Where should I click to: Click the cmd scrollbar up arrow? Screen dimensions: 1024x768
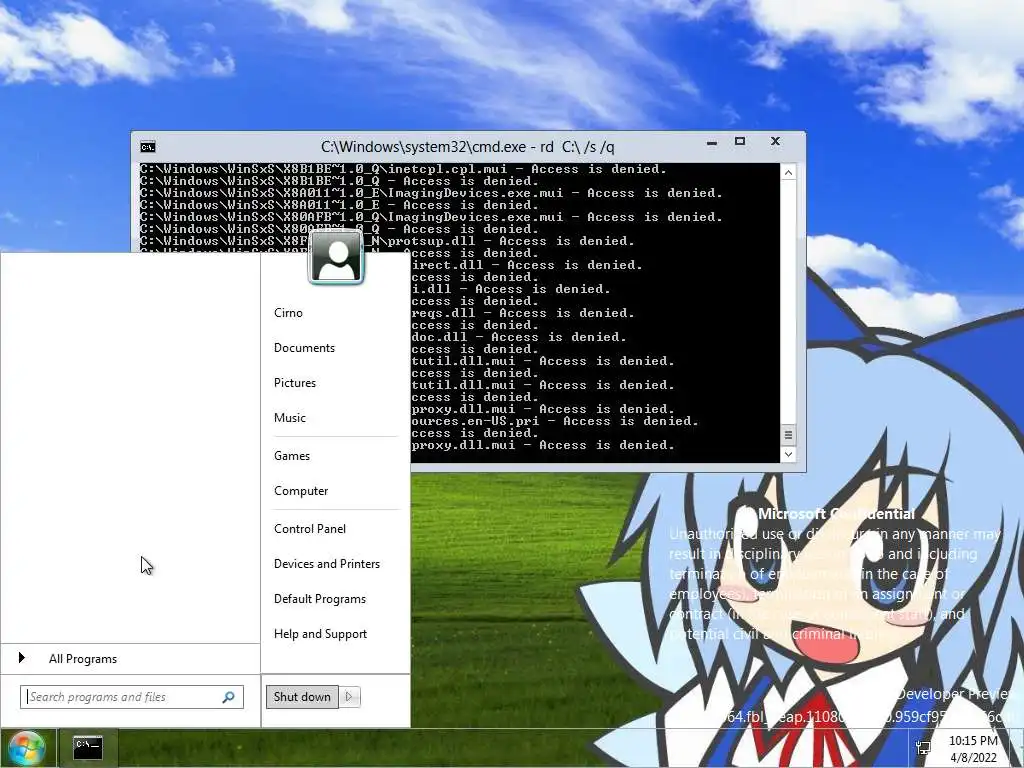pyautogui.click(x=788, y=172)
